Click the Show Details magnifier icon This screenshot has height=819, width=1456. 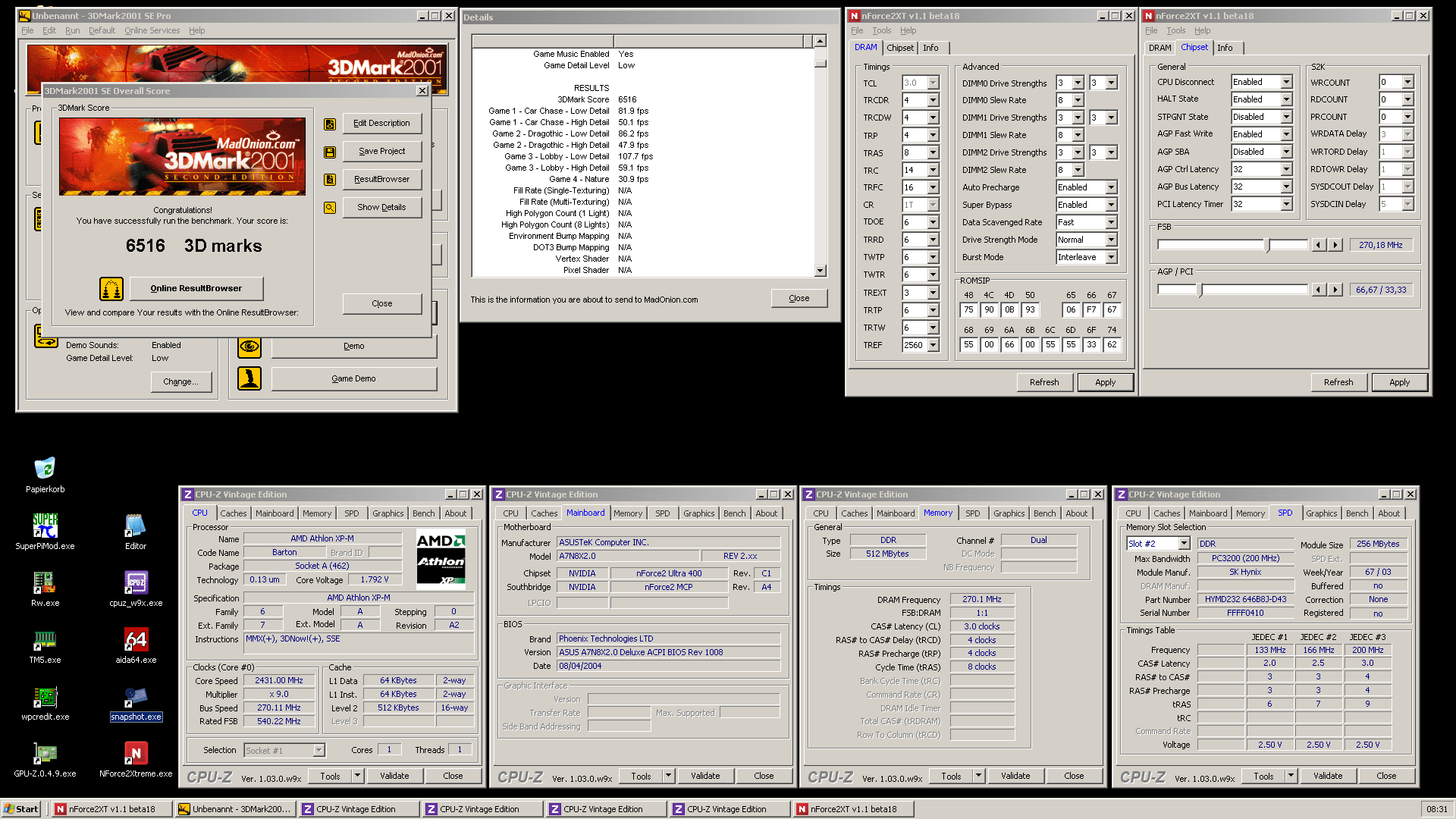(330, 208)
